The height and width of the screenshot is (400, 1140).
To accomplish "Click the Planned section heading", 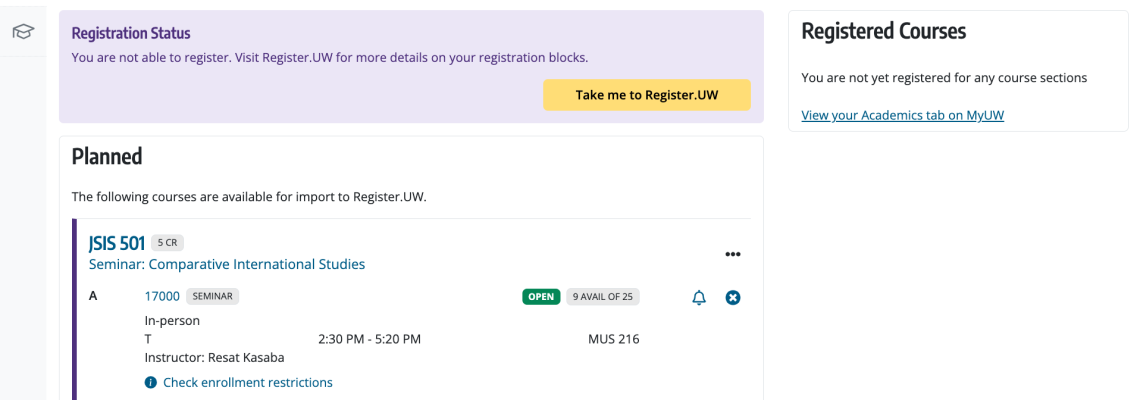I will pyautogui.click(x=107, y=156).
